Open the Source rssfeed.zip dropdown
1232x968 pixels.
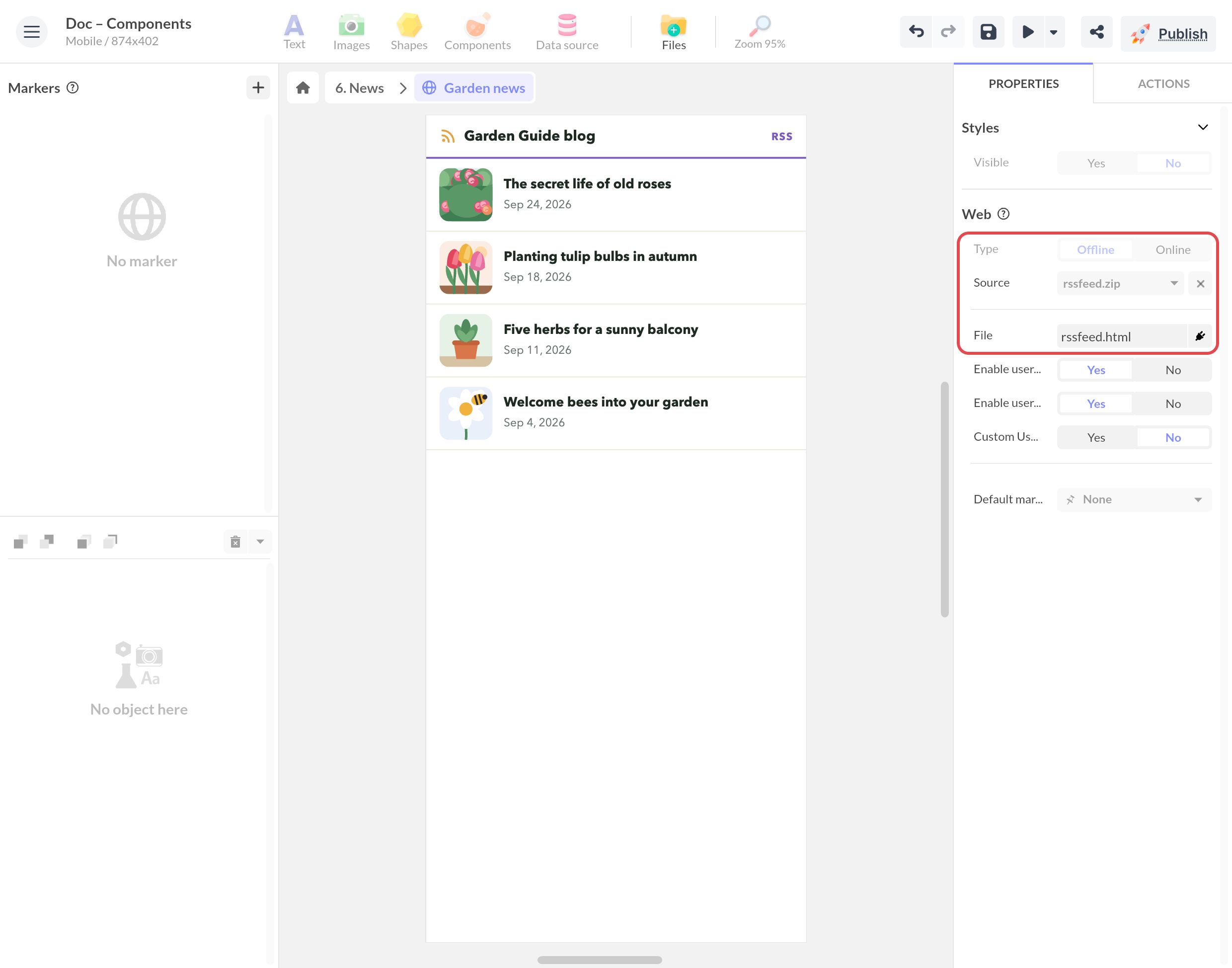pyautogui.click(x=1120, y=283)
